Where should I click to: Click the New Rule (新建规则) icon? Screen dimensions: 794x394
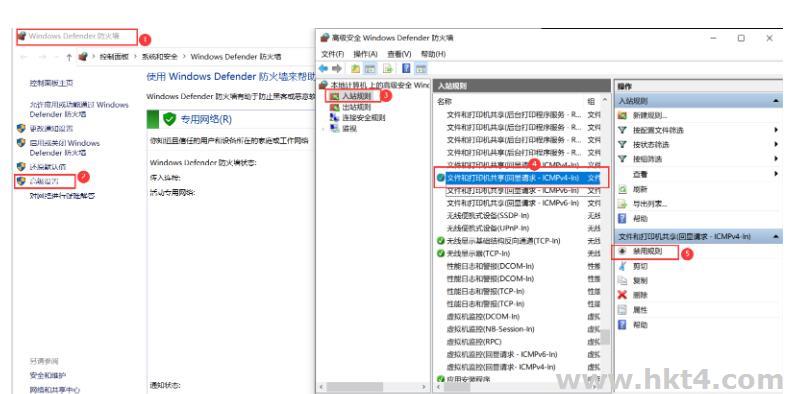623,115
